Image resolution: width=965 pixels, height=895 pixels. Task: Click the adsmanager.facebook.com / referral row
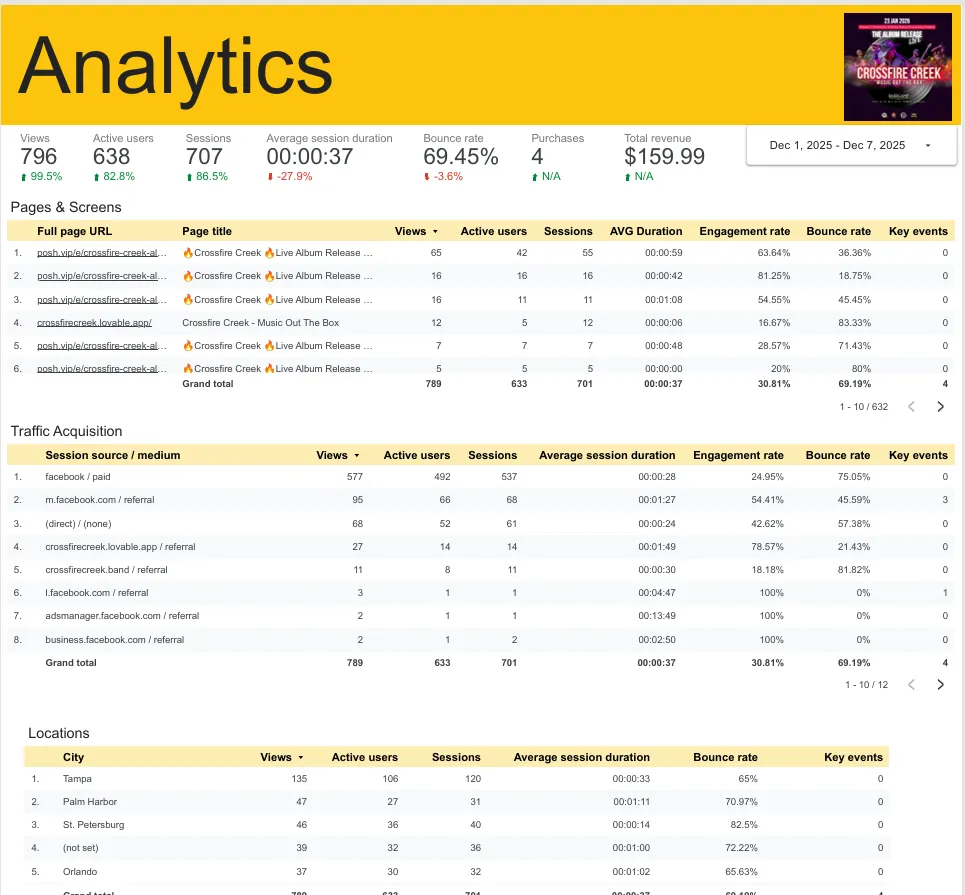(x=481, y=616)
